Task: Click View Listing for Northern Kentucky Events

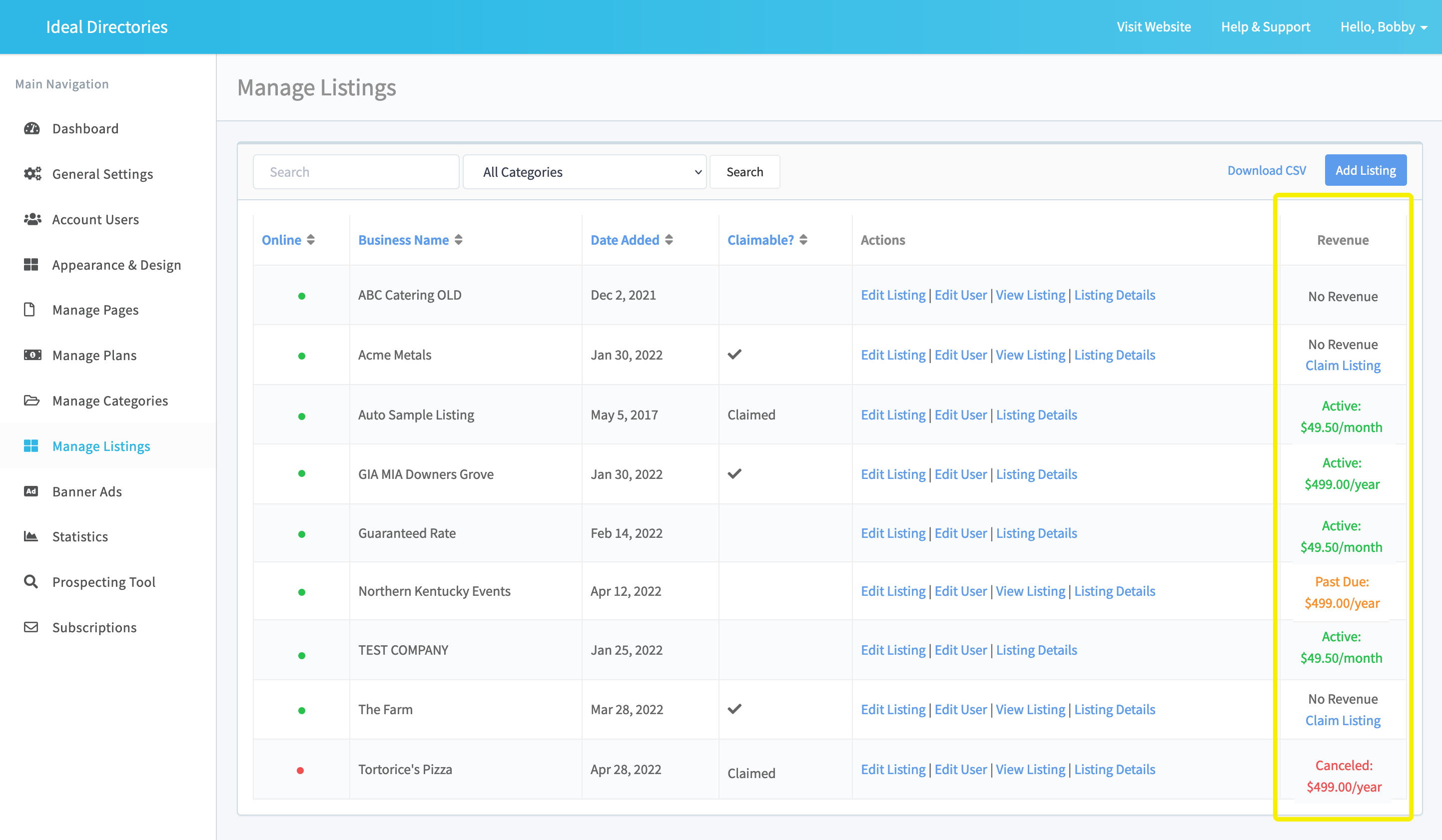Action: (x=1031, y=591)
